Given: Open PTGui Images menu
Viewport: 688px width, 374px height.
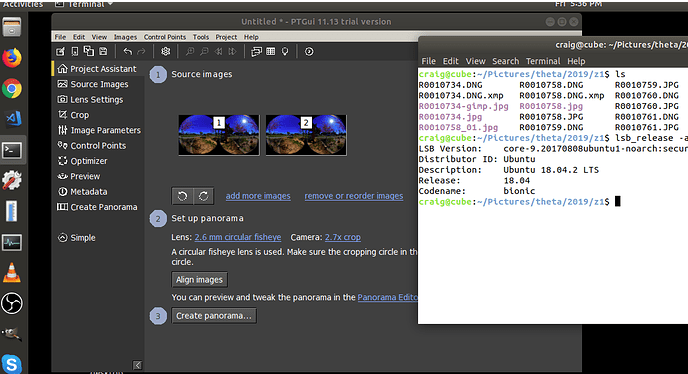Looking at the screenshot, I should coord(125,37).
